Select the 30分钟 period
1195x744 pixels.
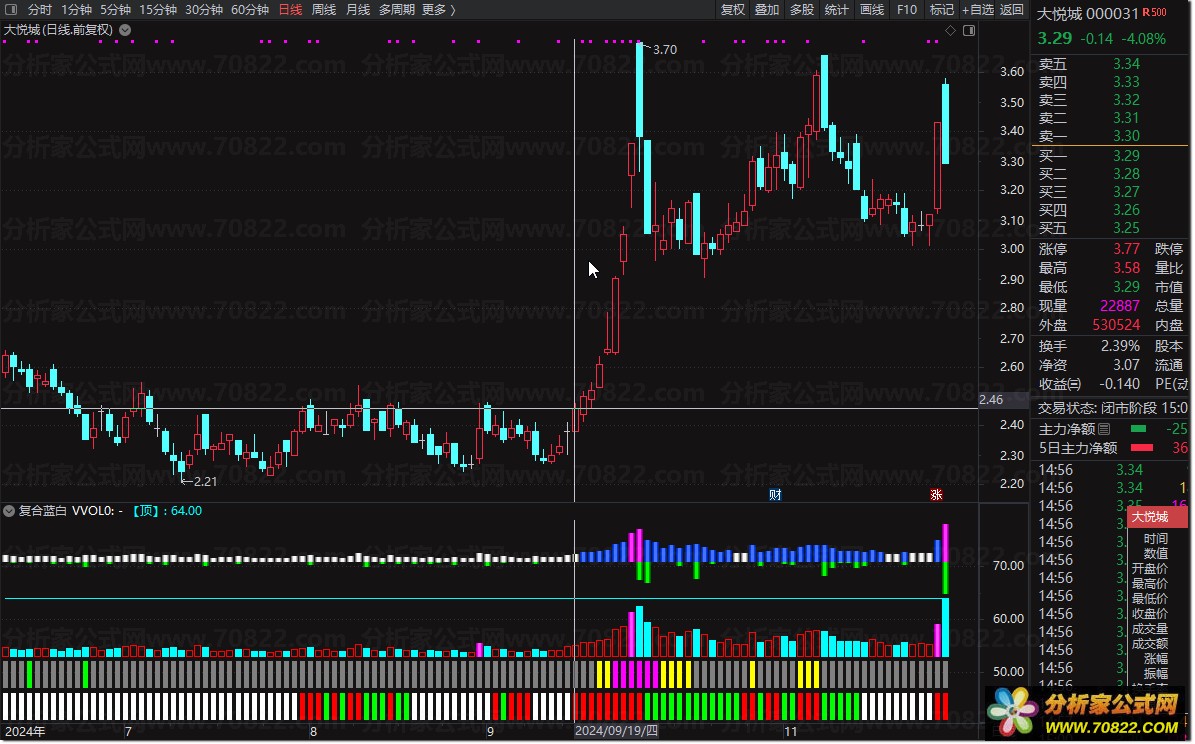click(204, 9)
